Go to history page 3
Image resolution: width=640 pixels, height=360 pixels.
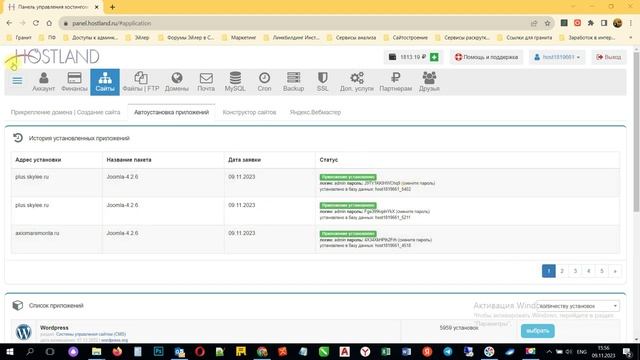click(575, 271)
